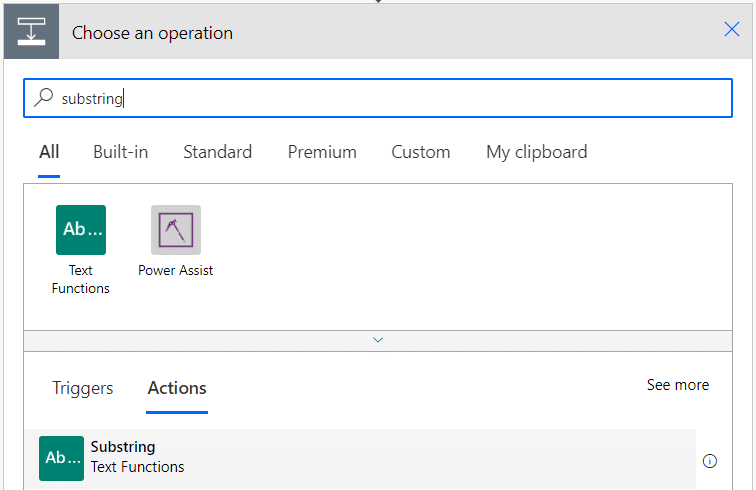Image resolution: width=756 pixels, height=490 pixels.
Task: Select the green Text Functions connector tile
Action: (81, 230)
